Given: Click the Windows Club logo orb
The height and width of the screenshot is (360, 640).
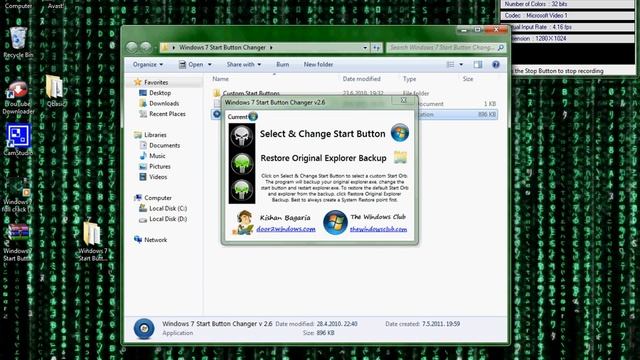Looking at the screenshot, I should pyautogui.click(x=335, y=222).
